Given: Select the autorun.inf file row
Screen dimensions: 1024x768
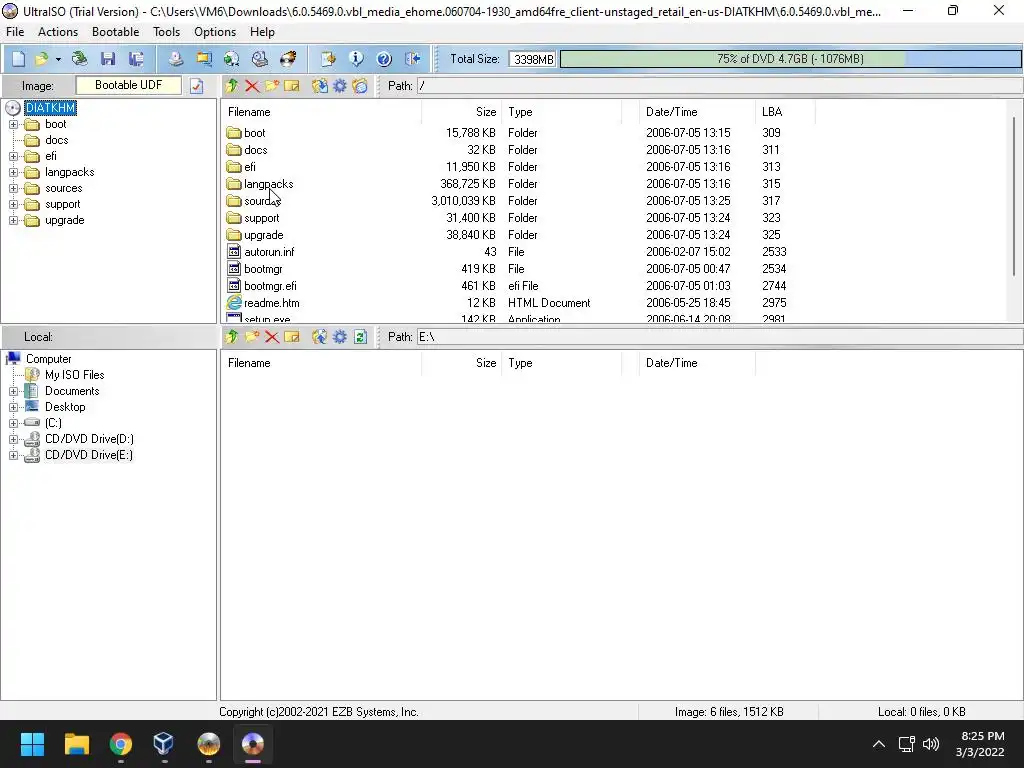Looking at the screenshot, I should tap(269, 252).
